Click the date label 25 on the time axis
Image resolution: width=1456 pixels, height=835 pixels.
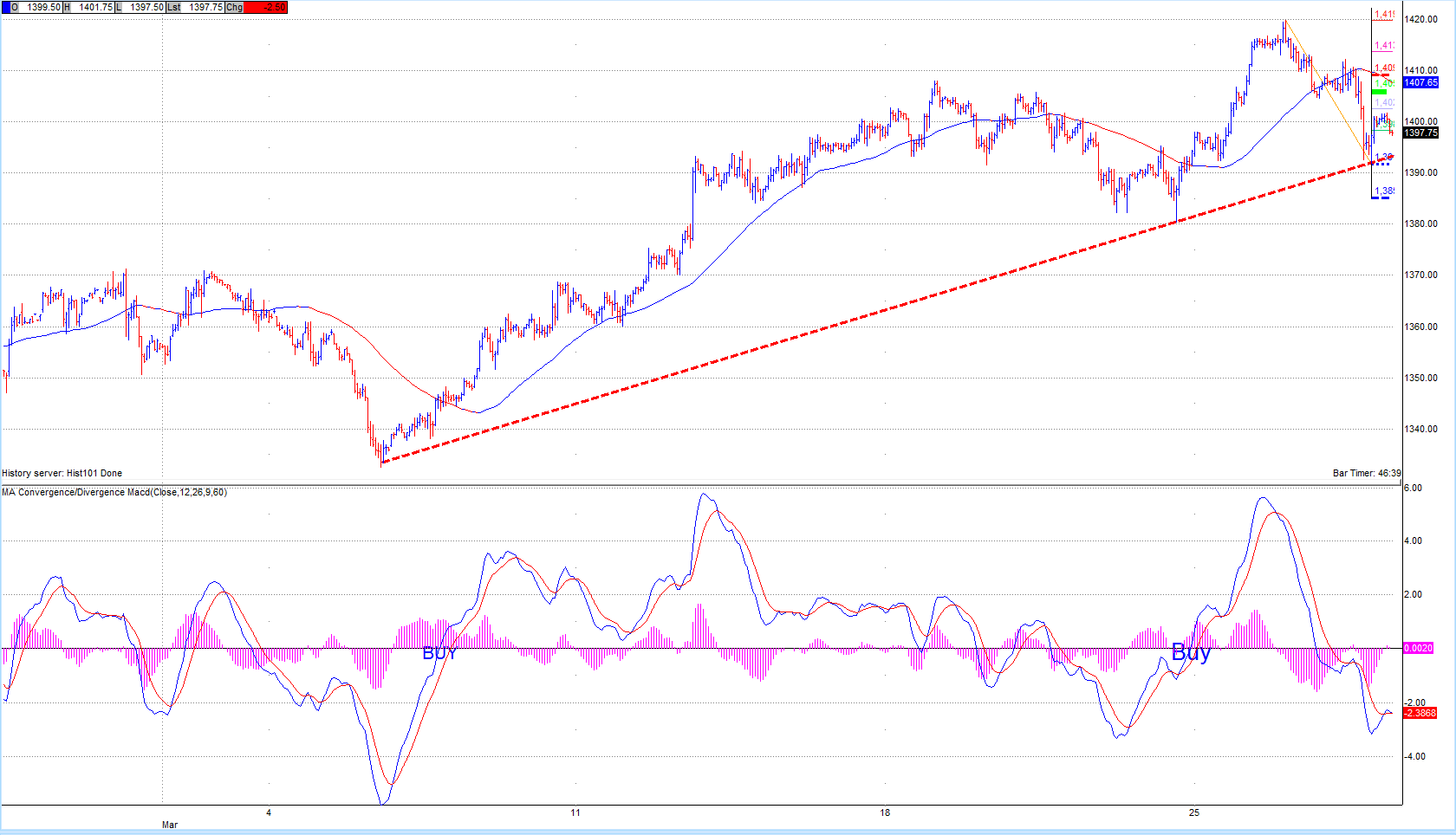tap(1194, 812)
